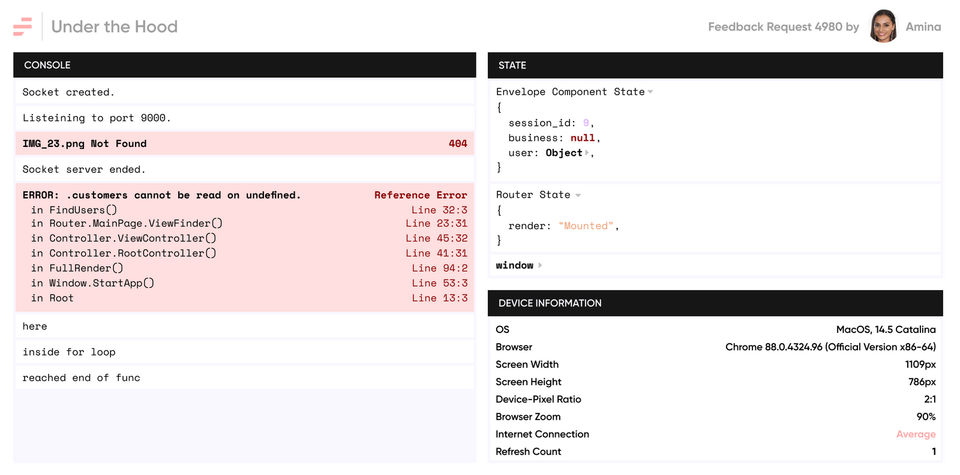Click the OS value MacOS 14.5 Catalina
The width and height of the screenshot is (960, 475).
[886, 329]
